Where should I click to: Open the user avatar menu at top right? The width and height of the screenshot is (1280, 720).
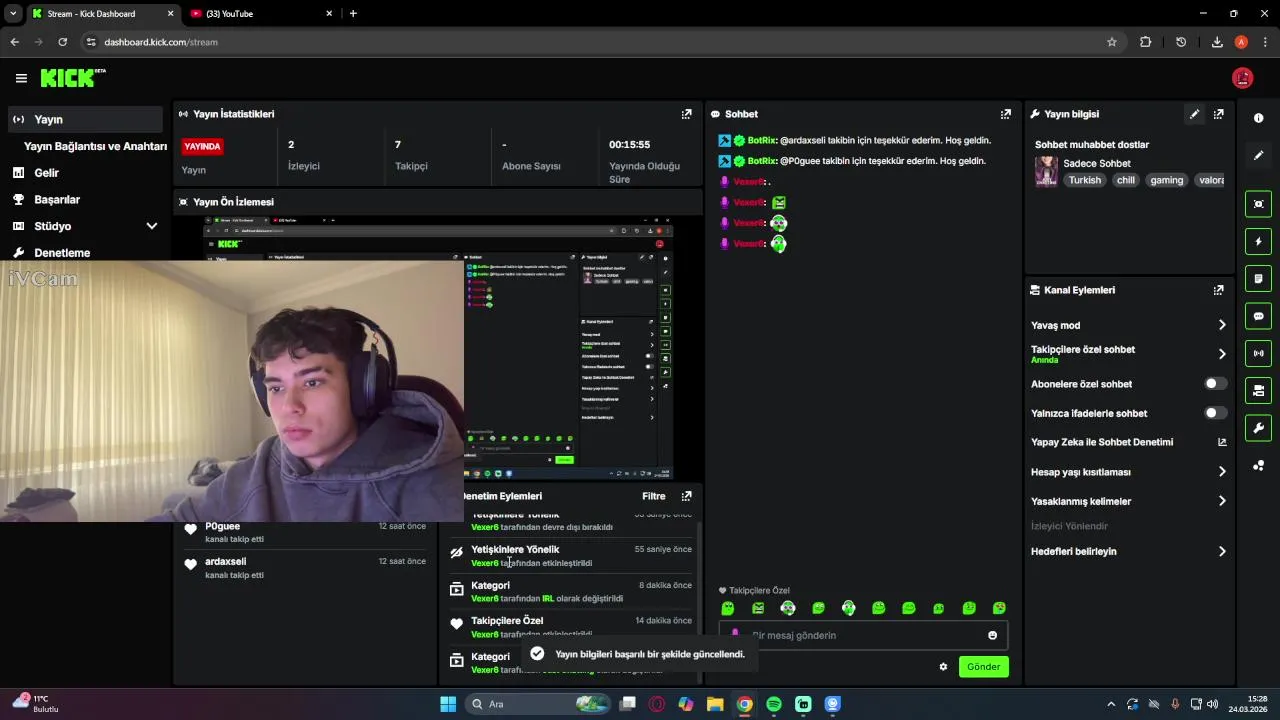1243,78
